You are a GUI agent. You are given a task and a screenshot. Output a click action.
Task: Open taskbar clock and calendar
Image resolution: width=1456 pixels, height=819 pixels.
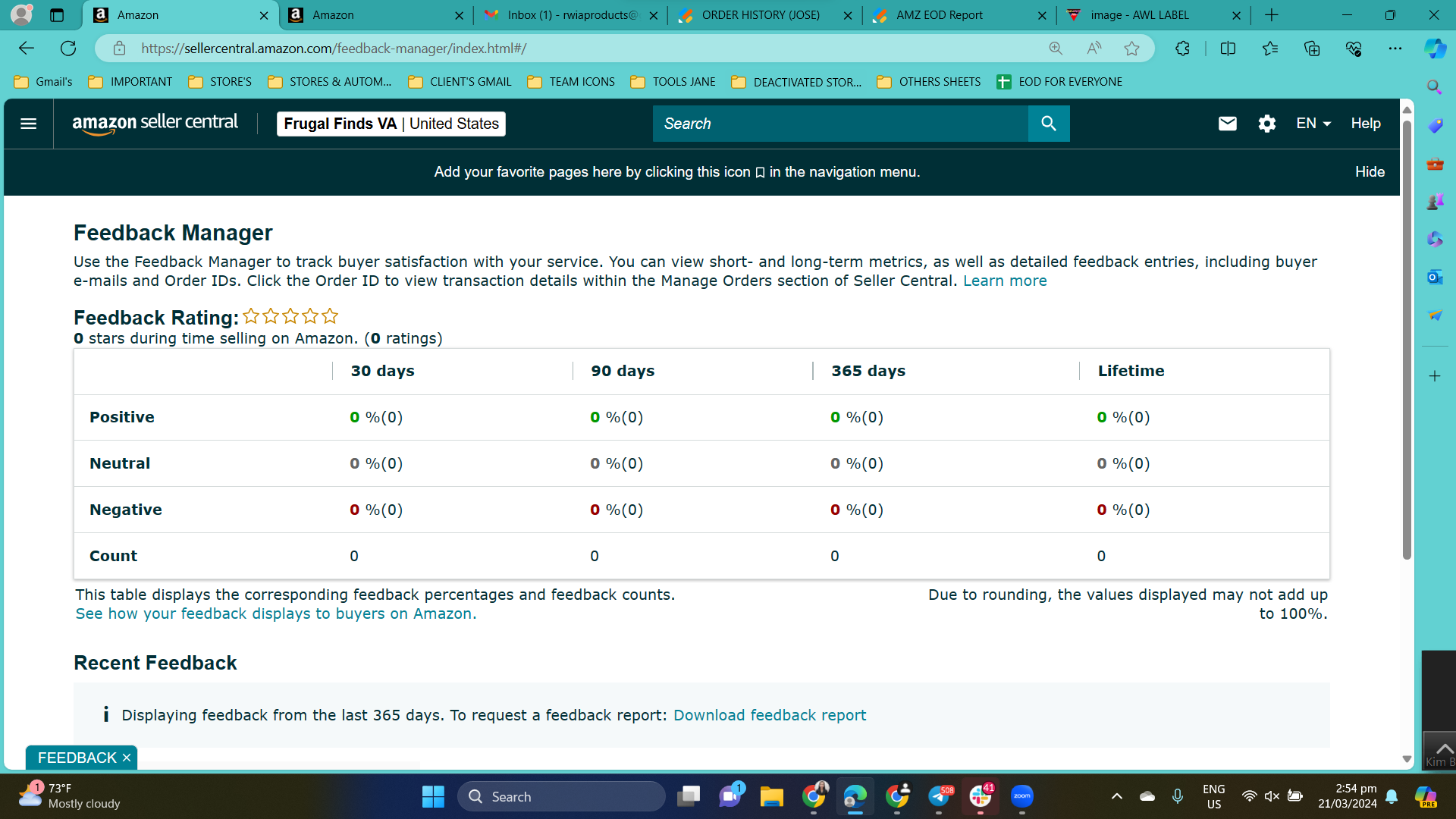pos(1348,796)
